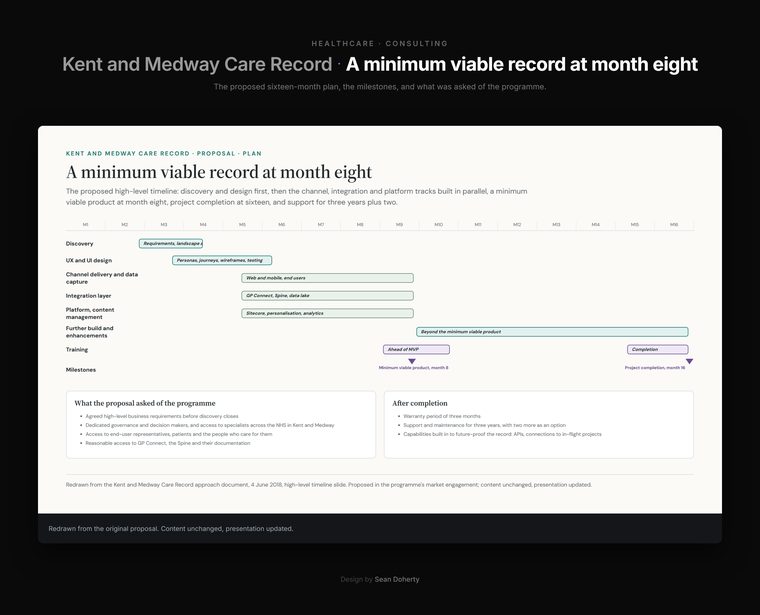Click the Project completion milestone triangle
760x615 pixels.
click(689, 361)
